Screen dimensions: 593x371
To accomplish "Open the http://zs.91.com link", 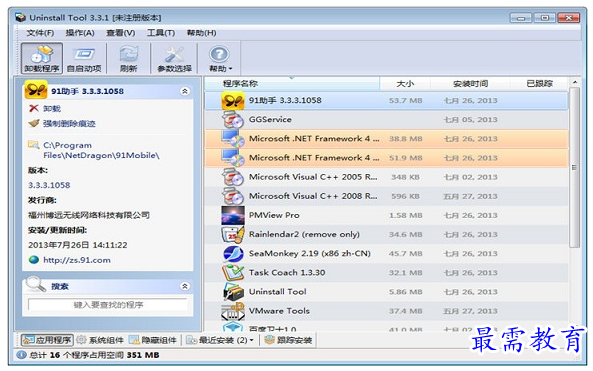I will coord(77,260).
